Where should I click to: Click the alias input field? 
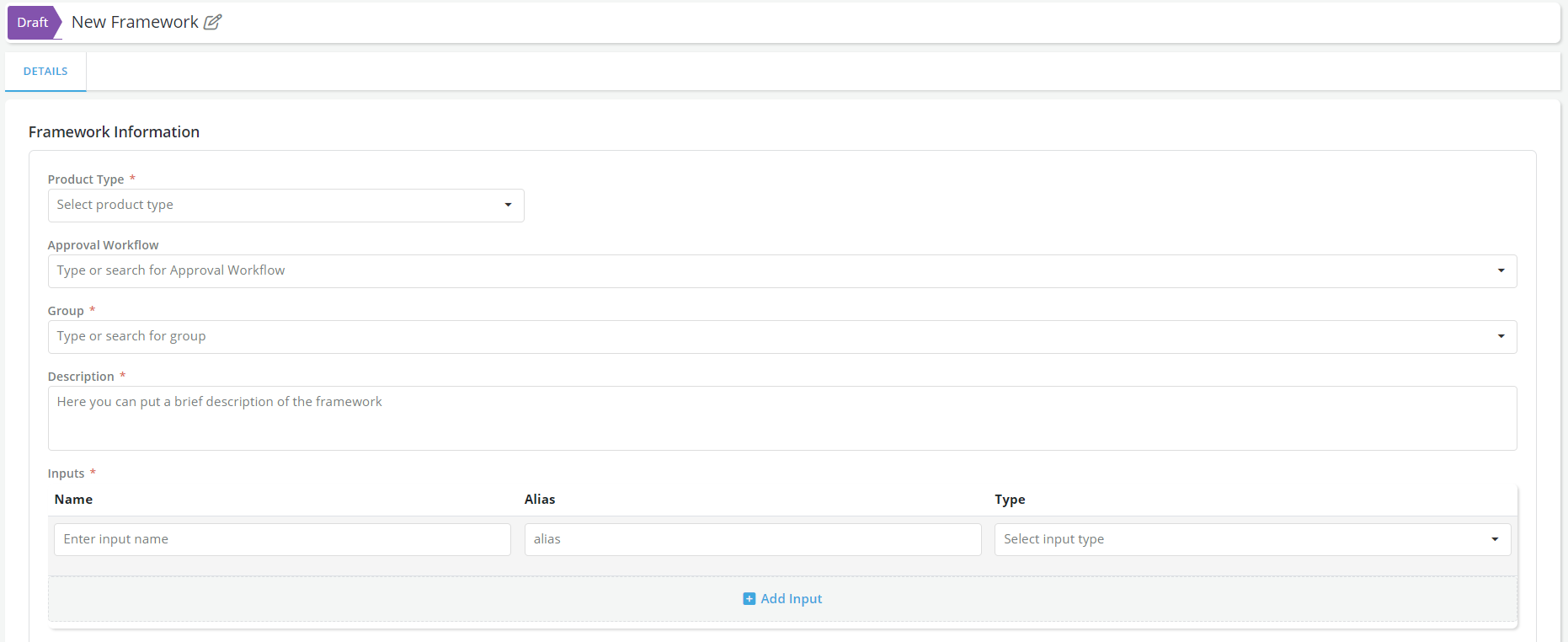pyautogui.click(x=752, y=540)
